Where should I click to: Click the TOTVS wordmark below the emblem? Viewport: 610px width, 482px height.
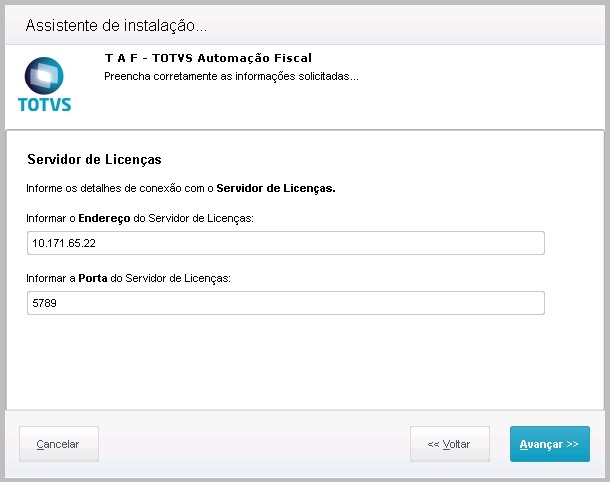45,103
